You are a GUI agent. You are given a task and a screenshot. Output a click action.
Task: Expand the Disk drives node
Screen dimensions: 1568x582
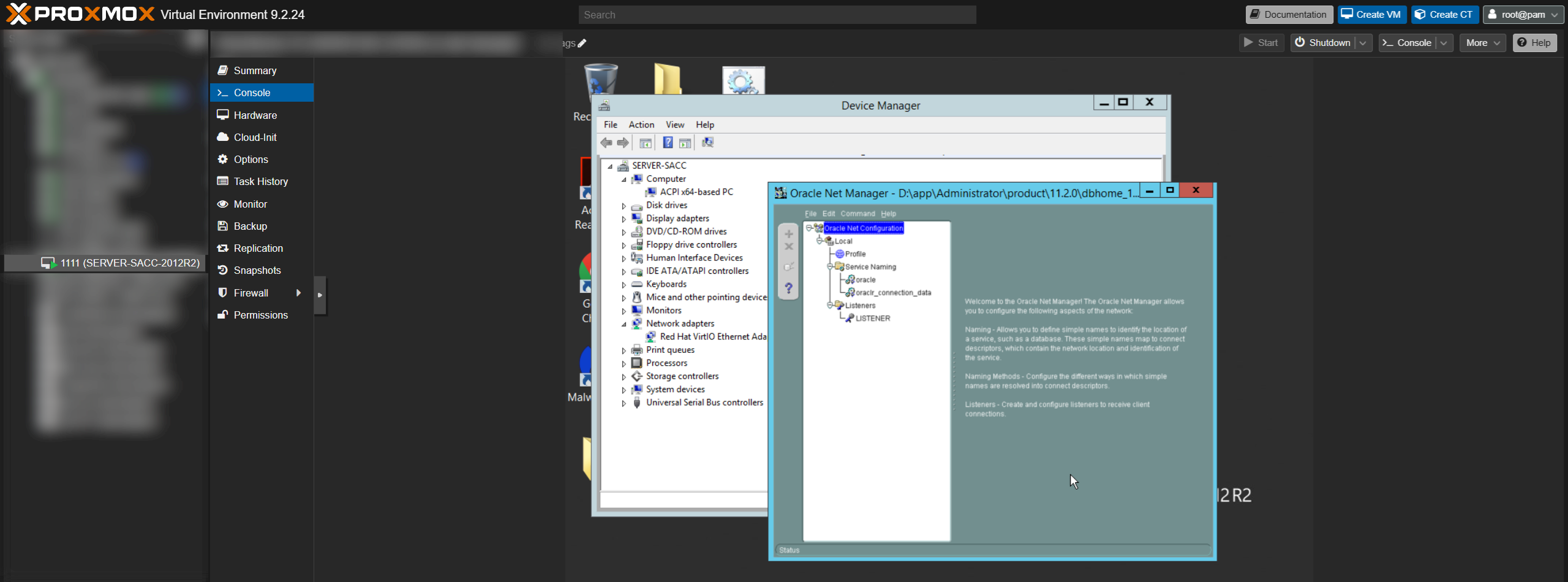[624, 206]
